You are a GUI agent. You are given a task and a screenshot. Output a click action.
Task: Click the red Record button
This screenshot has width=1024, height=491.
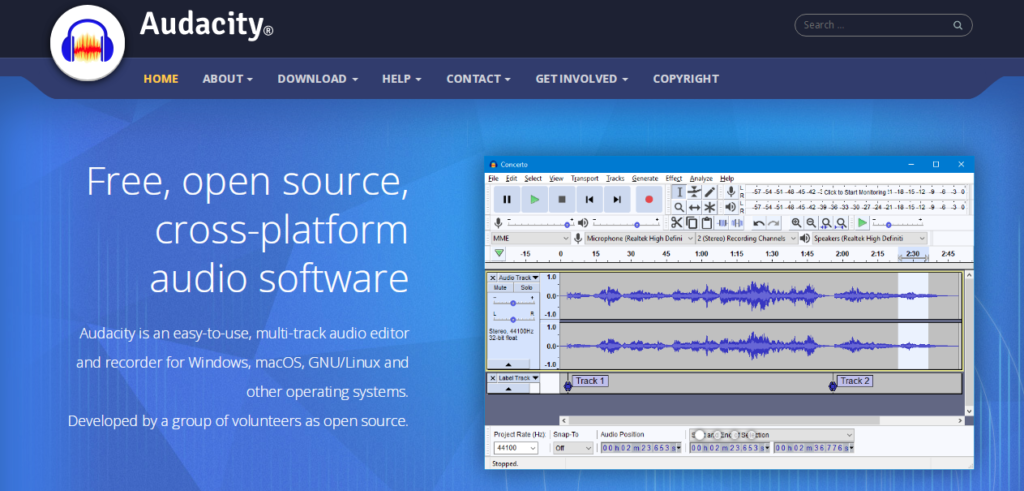[648, 199]
